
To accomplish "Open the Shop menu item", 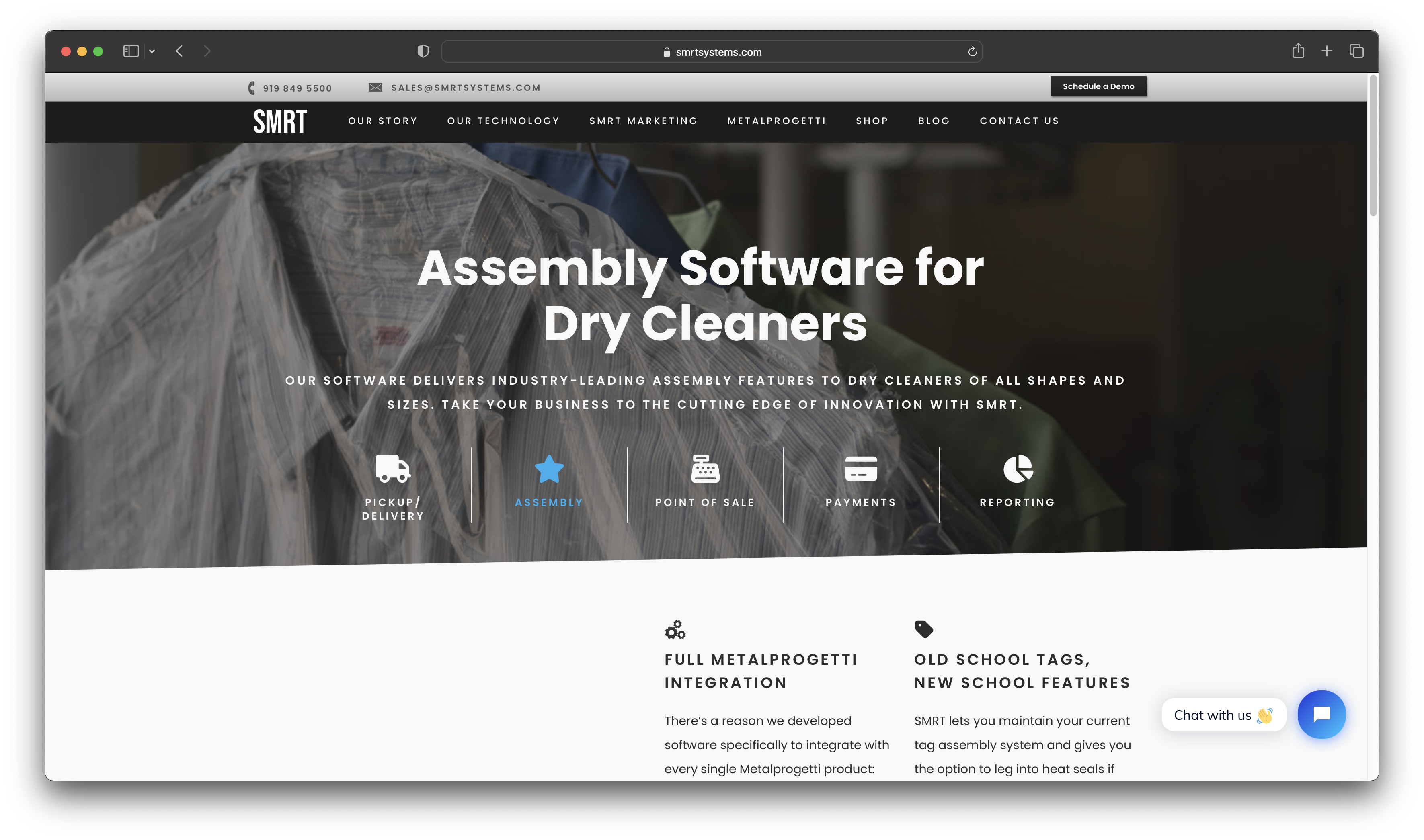I will (872, 121).
